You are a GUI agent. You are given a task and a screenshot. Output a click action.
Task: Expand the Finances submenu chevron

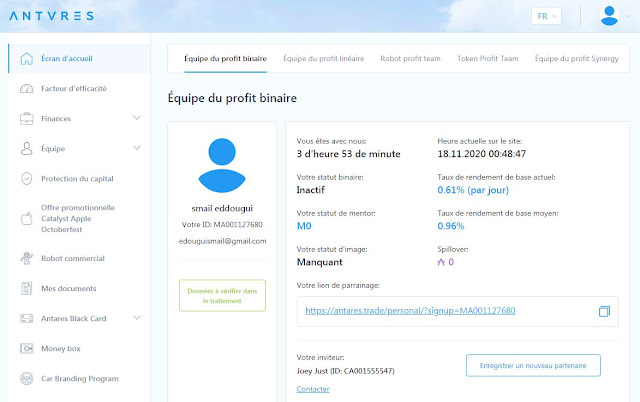(x=137, y=118)
